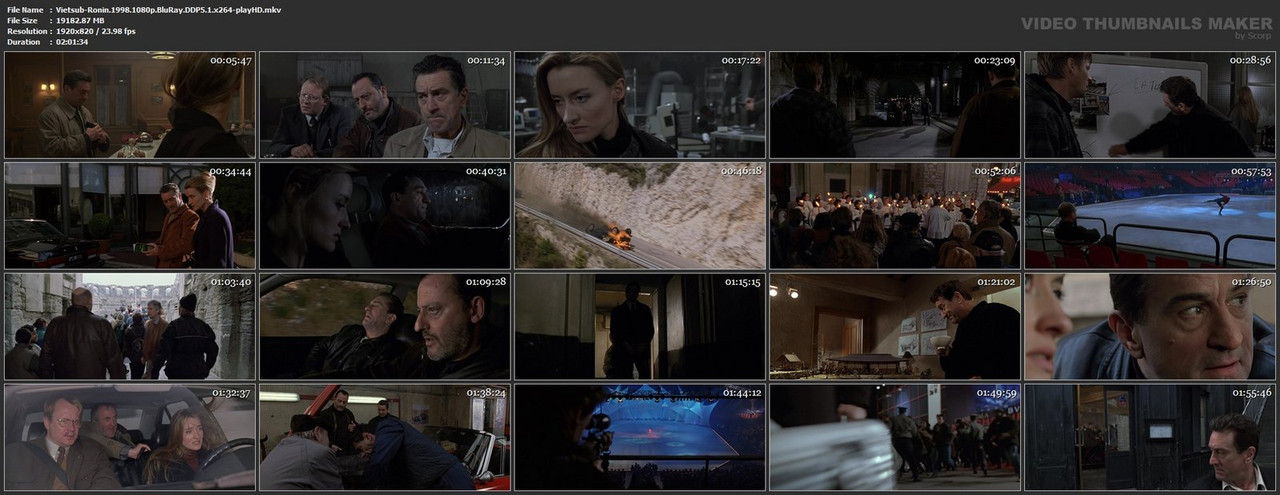Choose the frame stamped 01:49:59
The image size is (1280, 495).
(895, 437)
